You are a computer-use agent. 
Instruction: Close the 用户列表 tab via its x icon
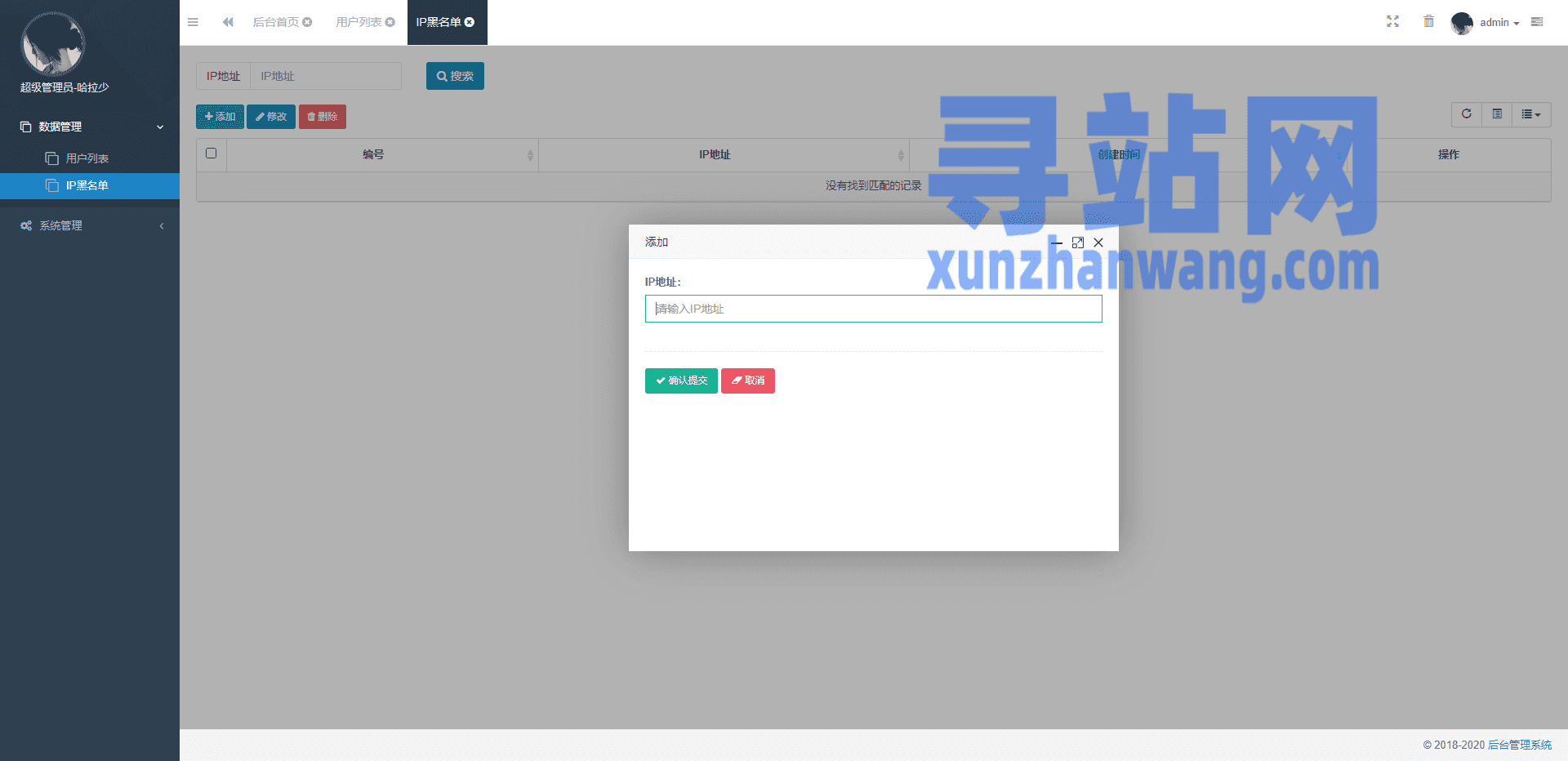click(390, 22)
